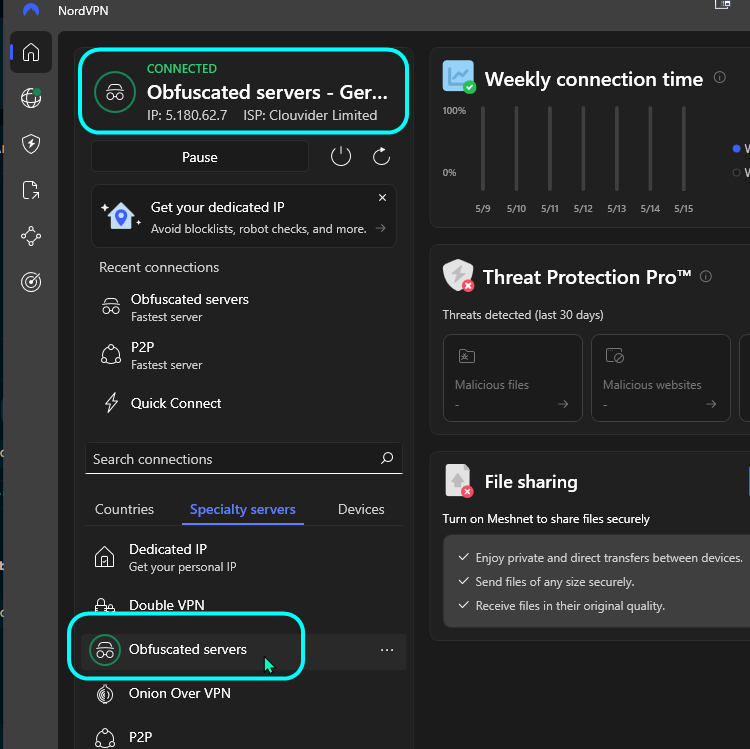This screenshot has width=750, height=749.
Task: Click the P2P icon in specialty list
Action: [x=105, y=738]
